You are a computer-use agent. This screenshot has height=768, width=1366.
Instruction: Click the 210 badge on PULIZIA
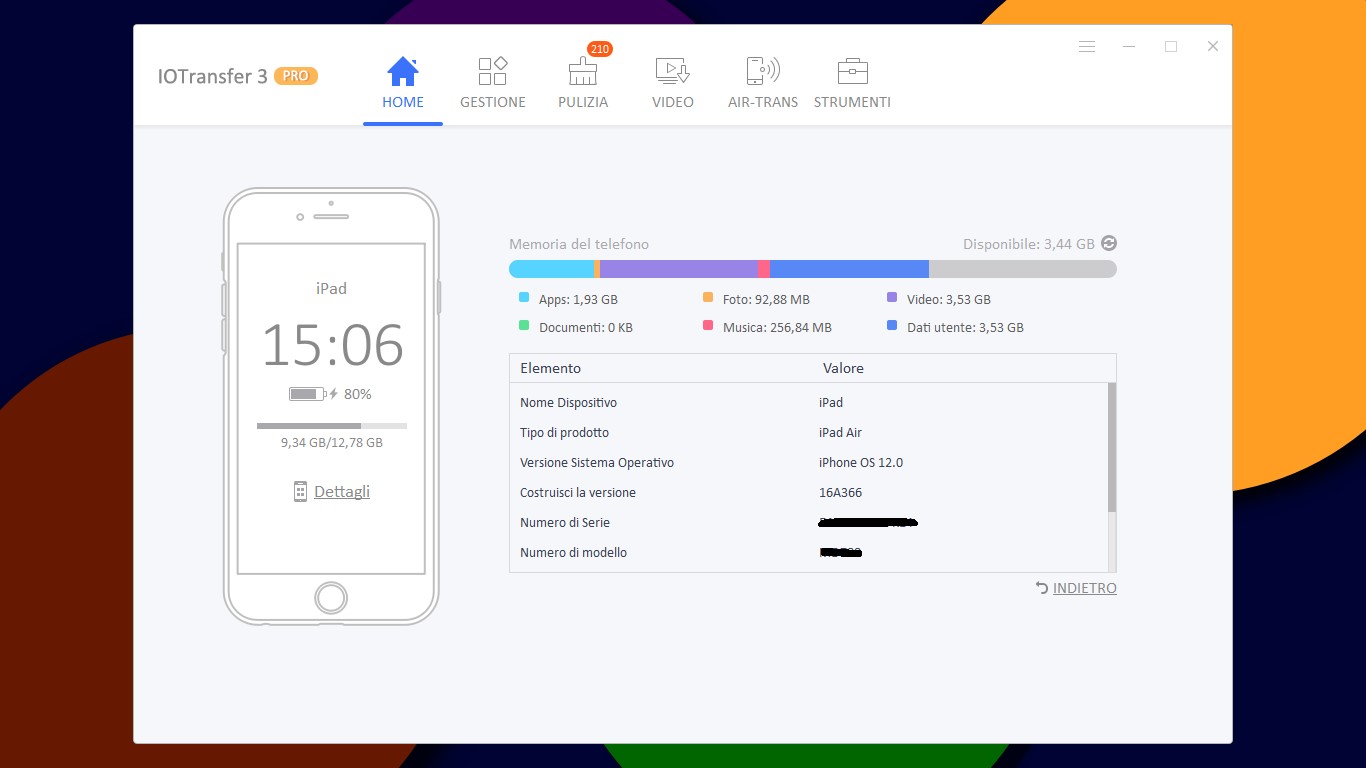(600, 49)
